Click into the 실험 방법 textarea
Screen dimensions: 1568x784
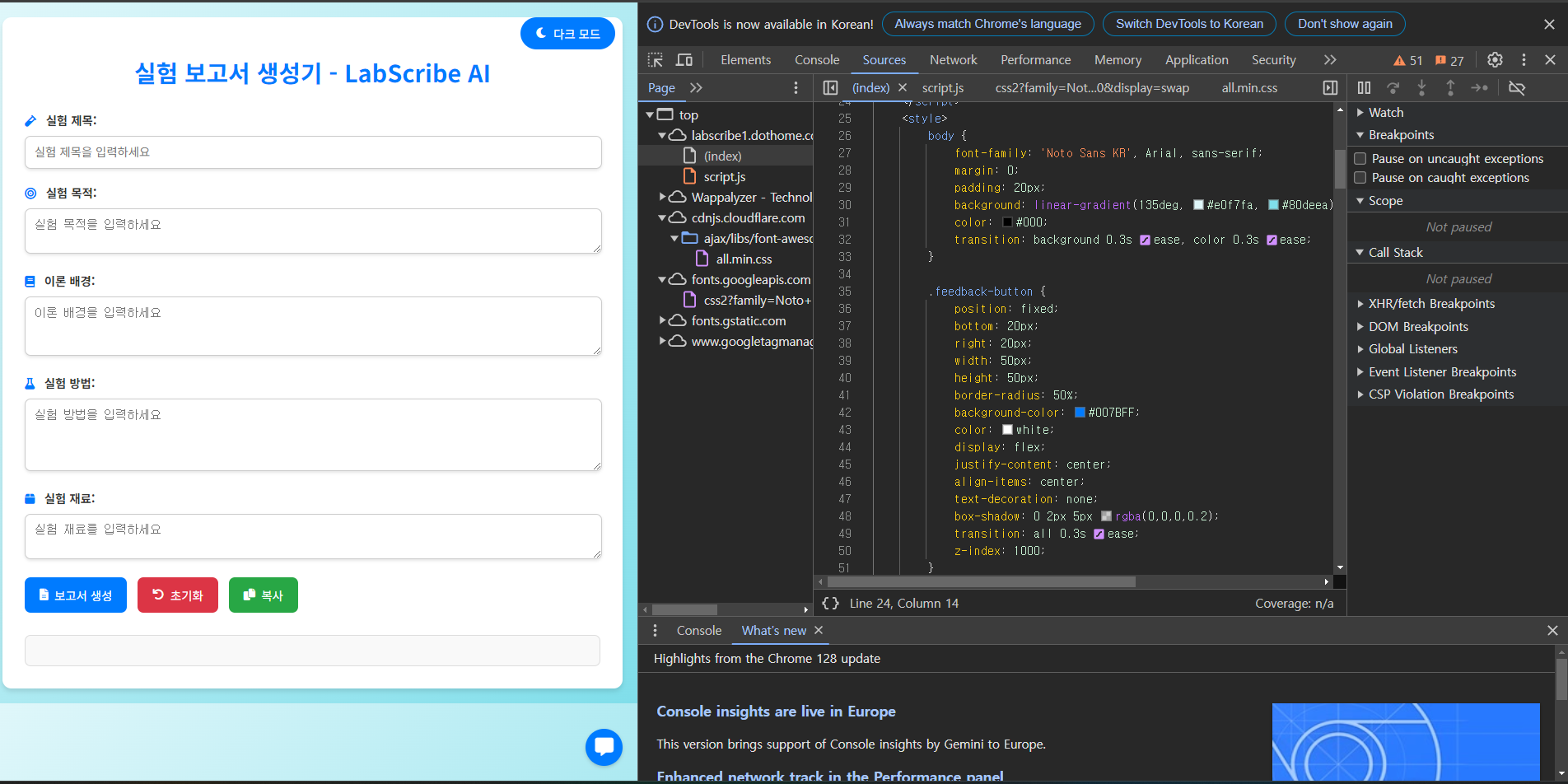click(x=313, y=435)
